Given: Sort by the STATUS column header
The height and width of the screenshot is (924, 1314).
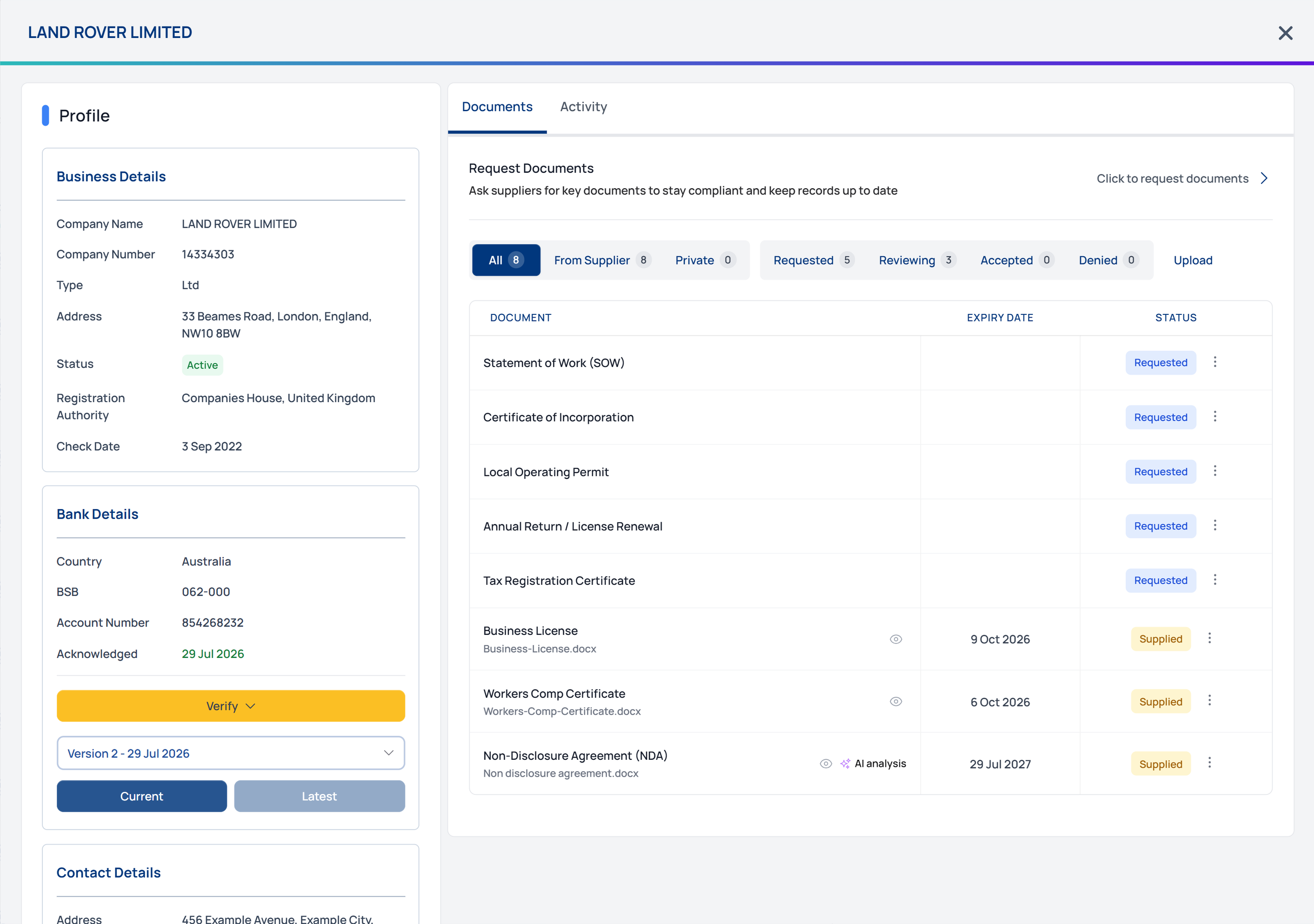Looking at the screenshot, I should 1176,318.
